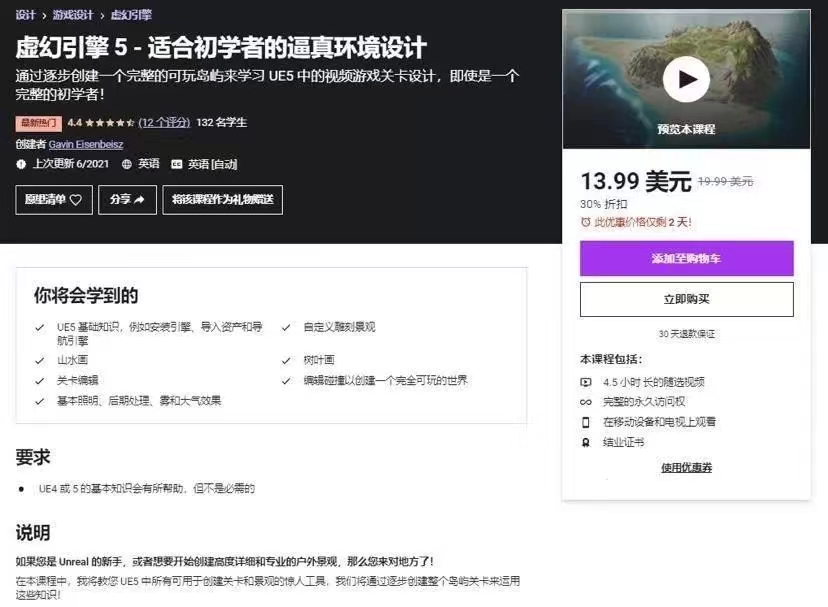Click the alarm clock icon by the price deadline

click(x=585, y=222)
